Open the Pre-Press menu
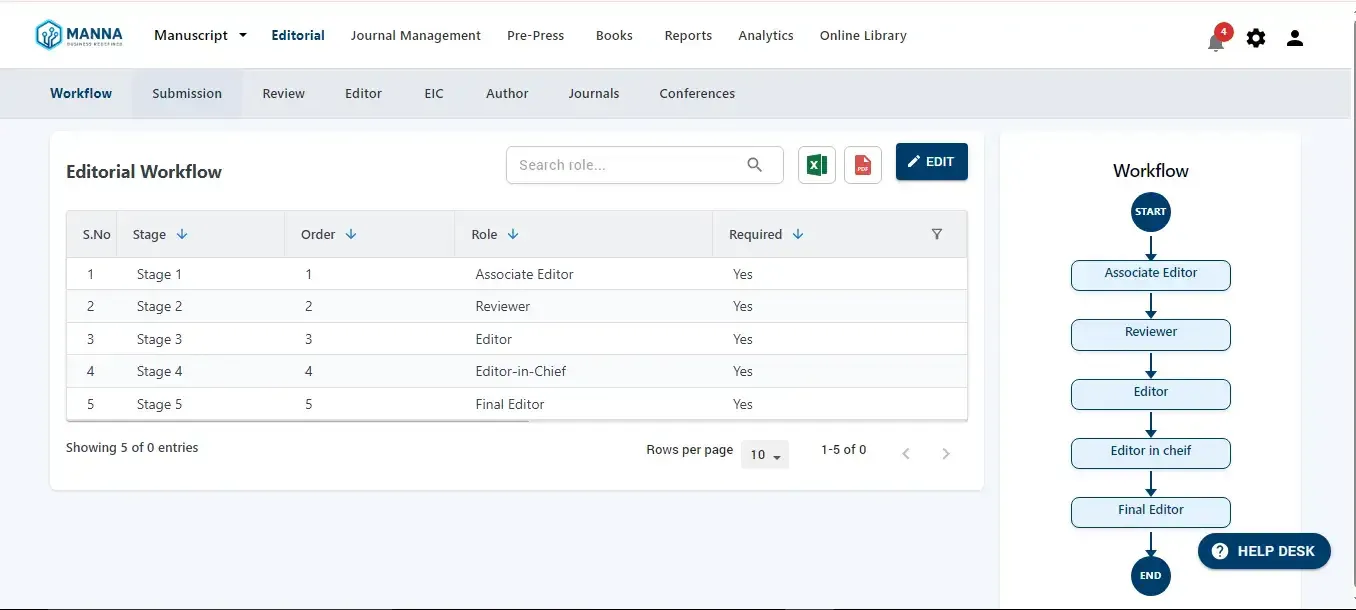 pyautogui.click(x=536, y=35)
